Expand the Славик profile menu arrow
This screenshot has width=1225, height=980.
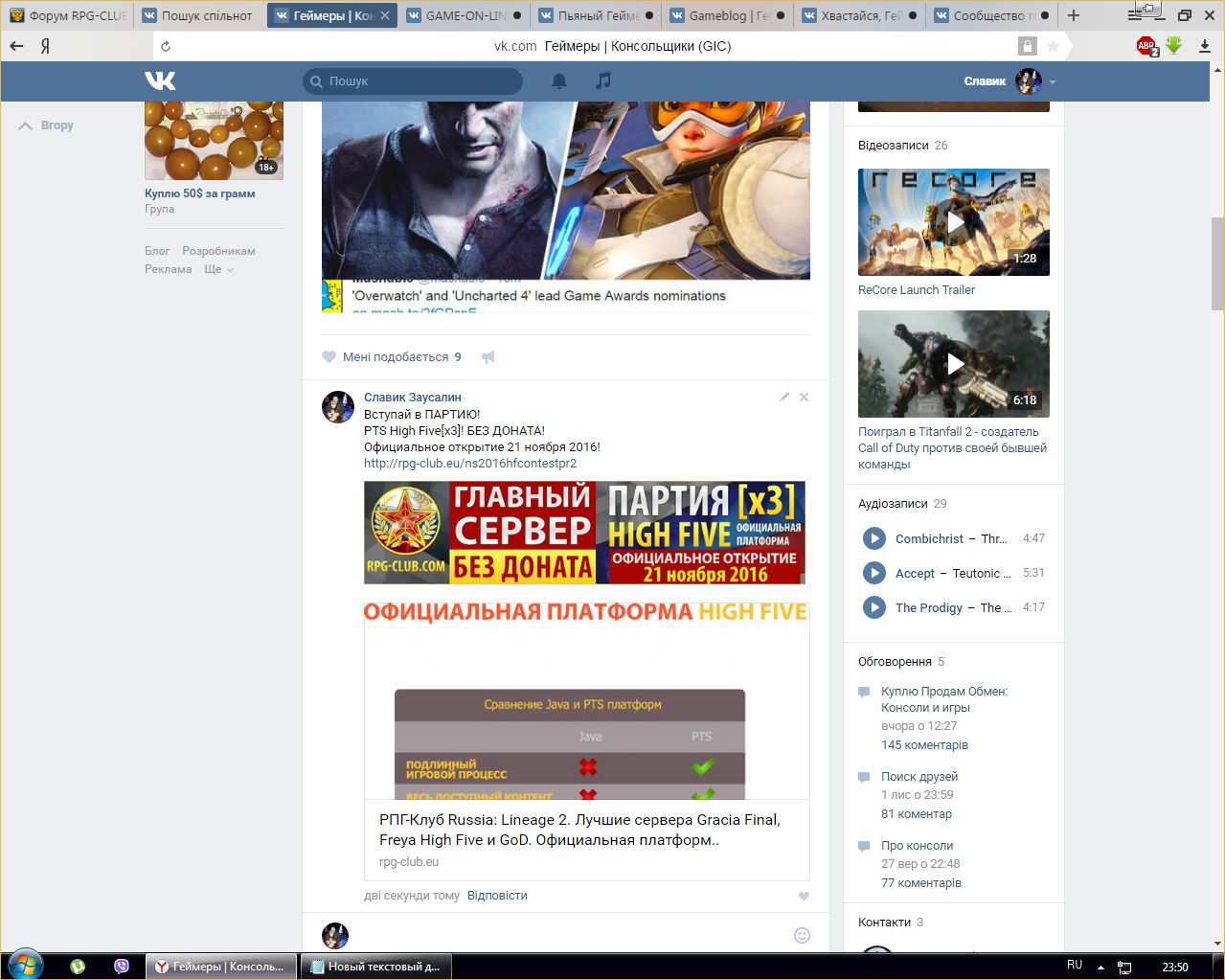1053,82
